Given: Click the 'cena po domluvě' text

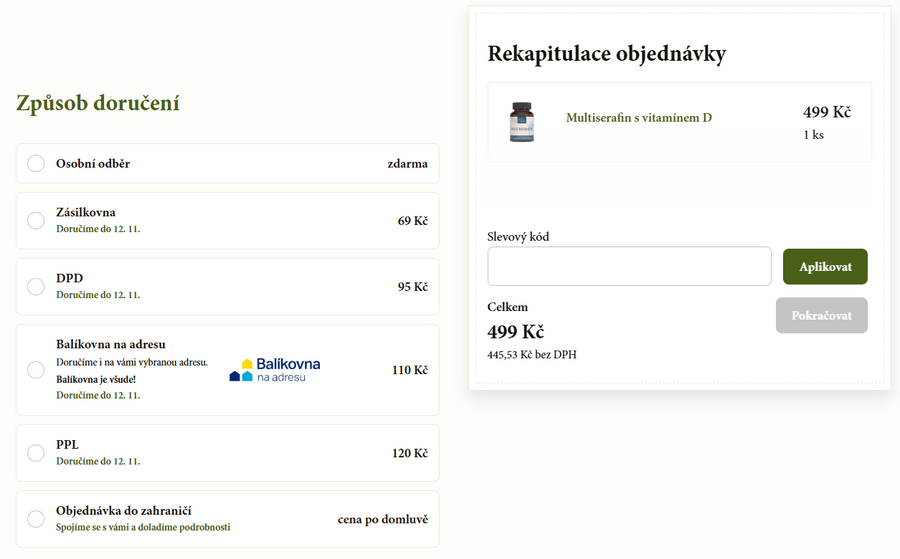Looking at the screenshot, I should (x=382, y=519).
